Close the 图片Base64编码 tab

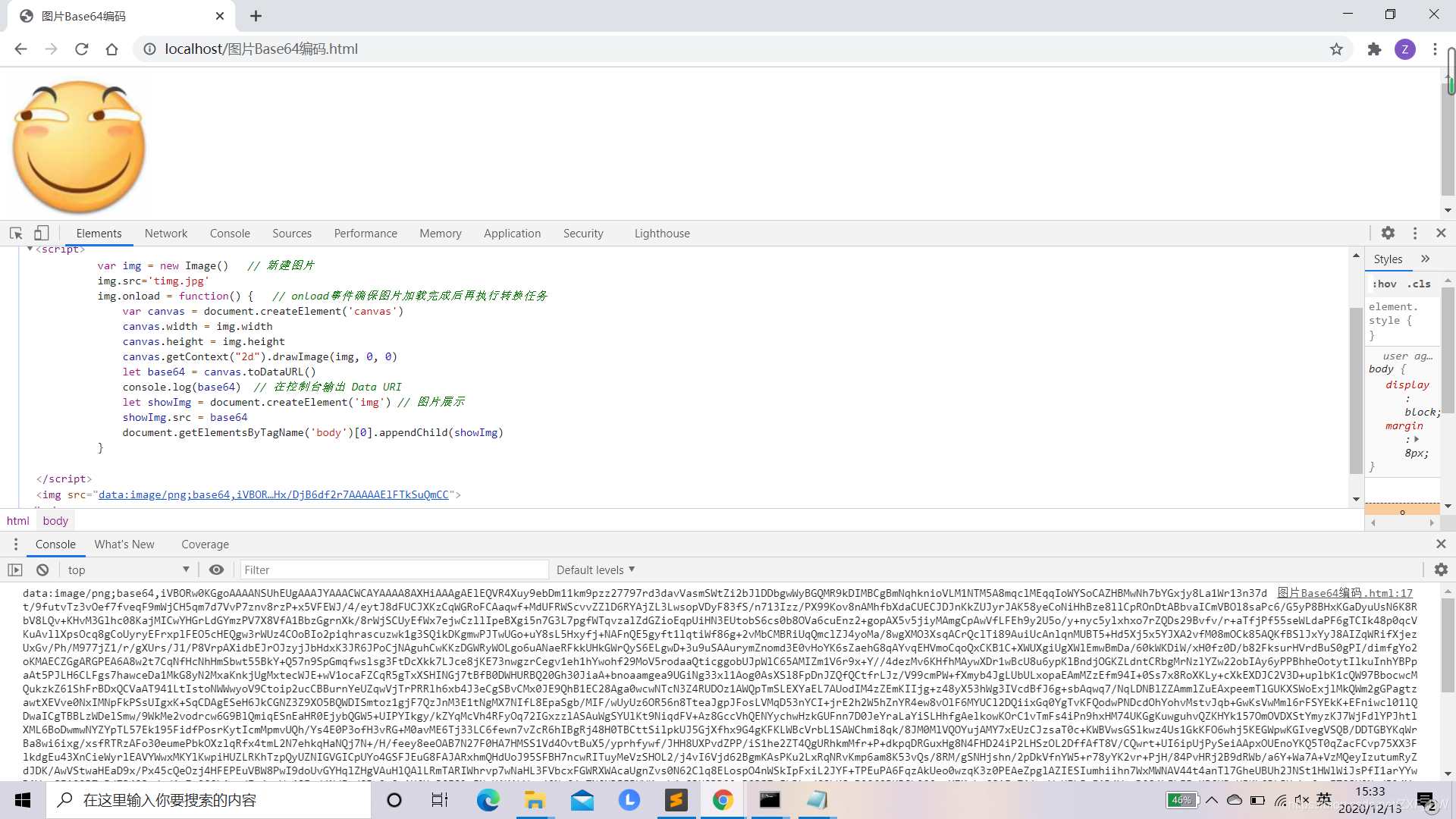(220, 16)
